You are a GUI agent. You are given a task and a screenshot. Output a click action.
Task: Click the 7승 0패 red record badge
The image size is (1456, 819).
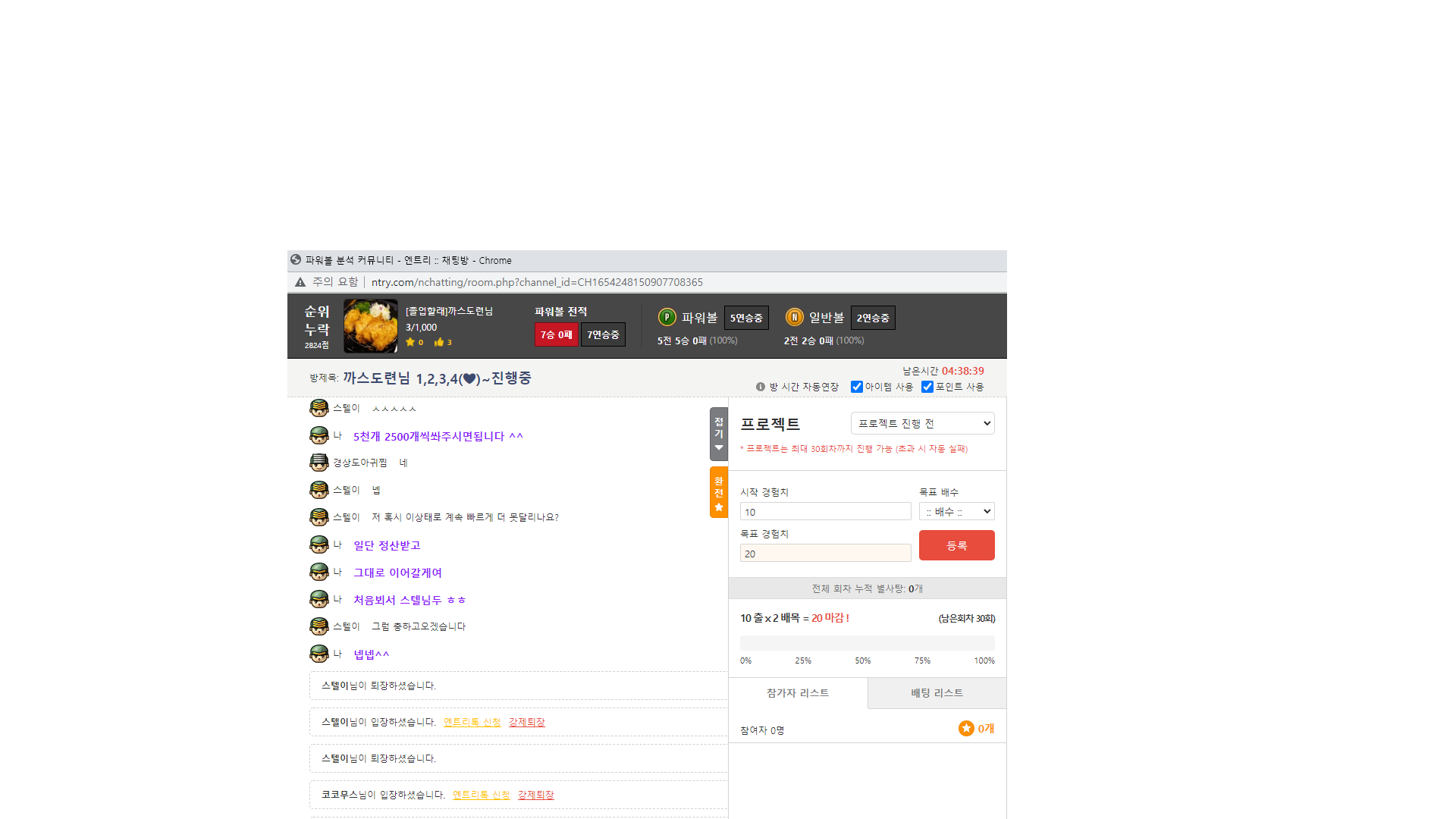[x=556, y=334]
